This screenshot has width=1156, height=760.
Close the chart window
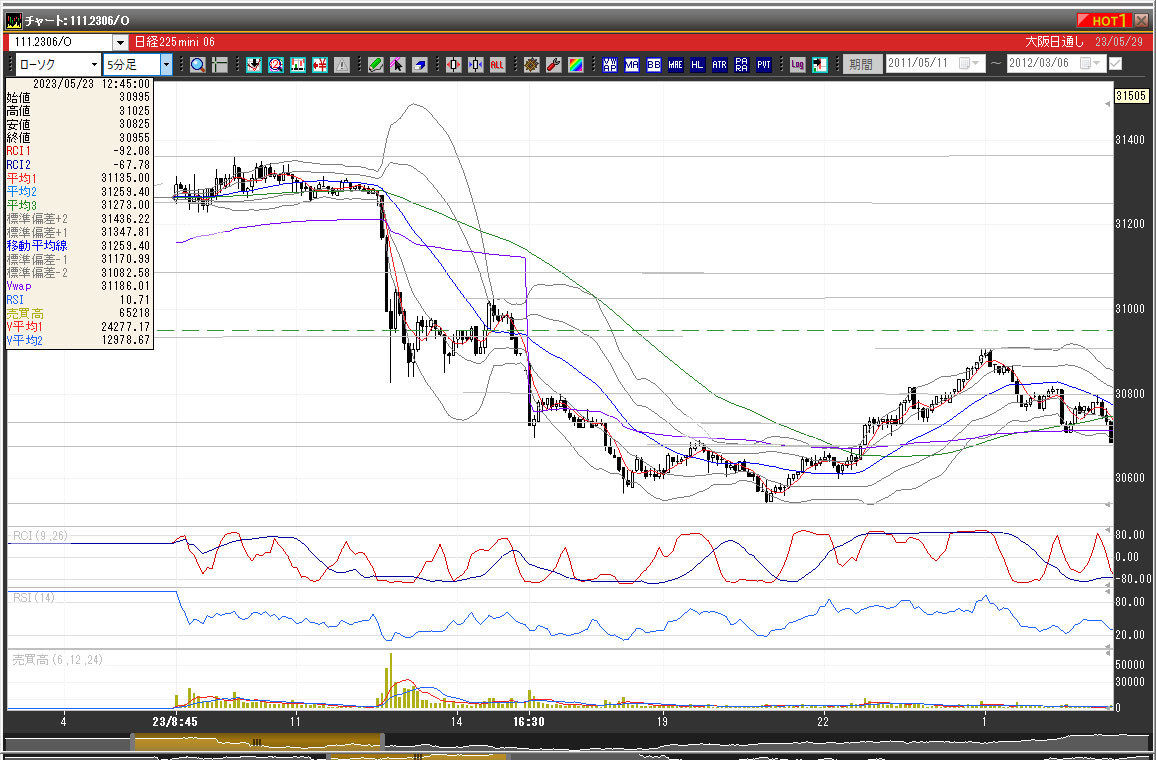(x=1141, y=21)
